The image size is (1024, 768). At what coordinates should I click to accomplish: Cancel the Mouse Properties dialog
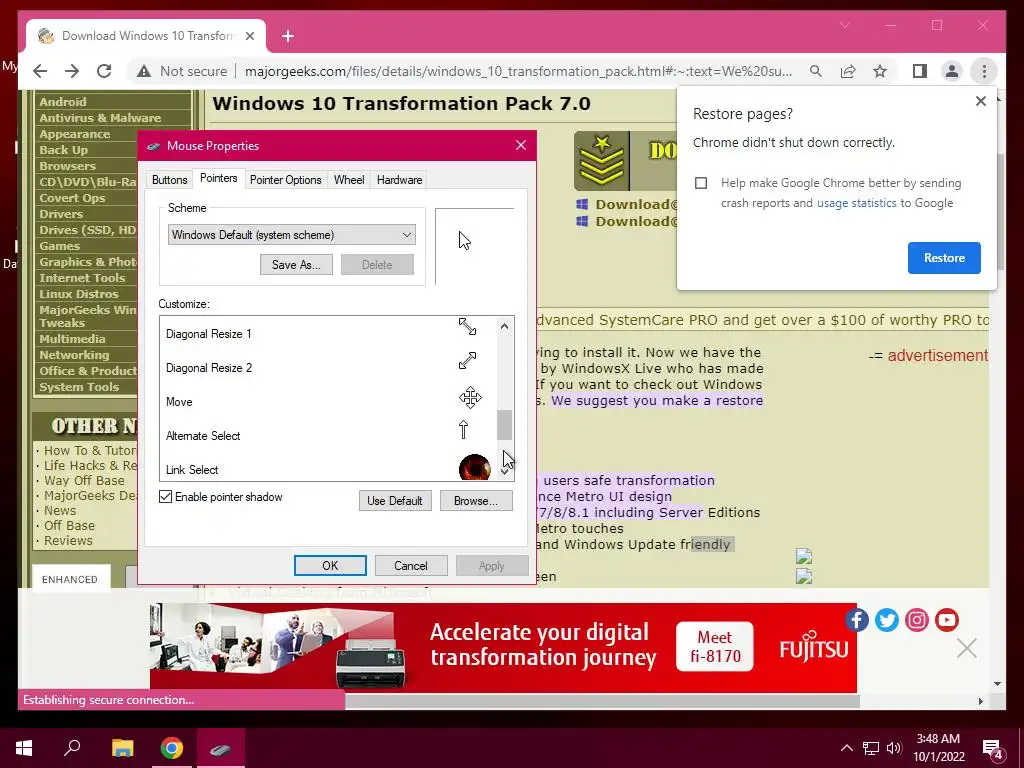[411, 566]
